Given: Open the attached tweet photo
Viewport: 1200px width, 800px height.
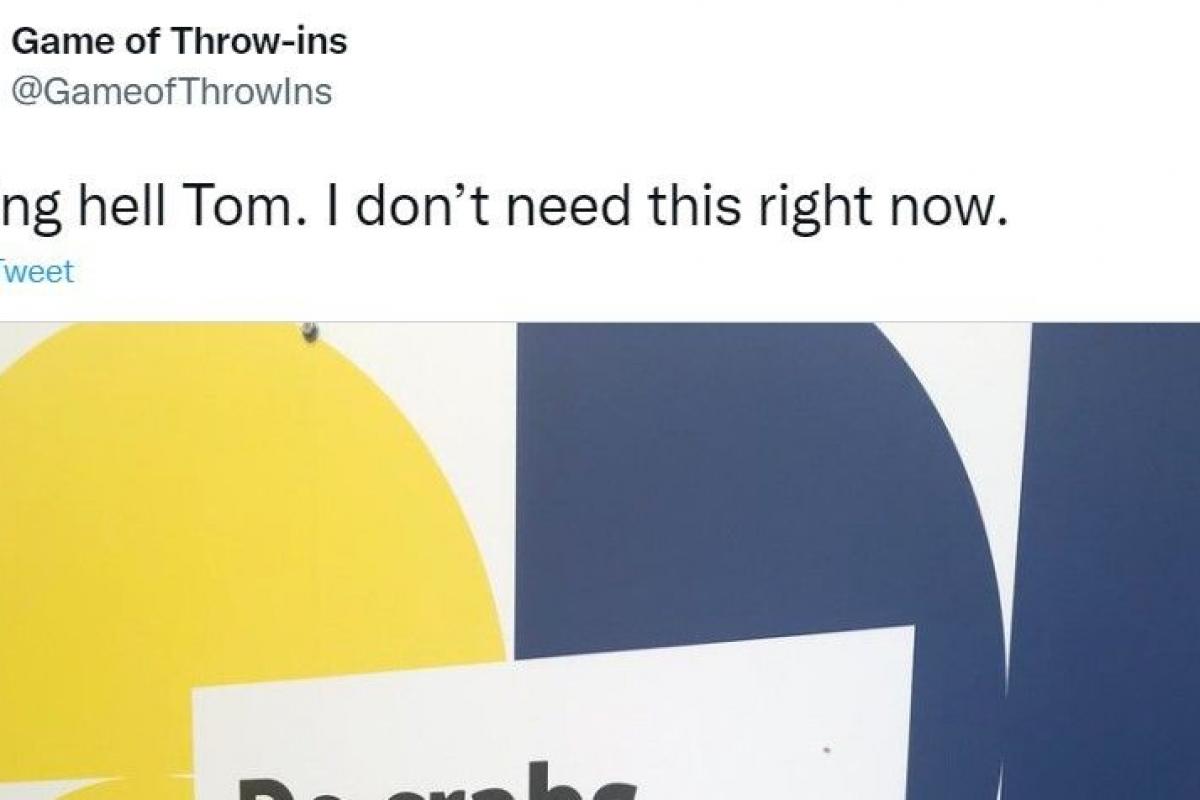Looking at the screenshot, I should tap(600, 561).
